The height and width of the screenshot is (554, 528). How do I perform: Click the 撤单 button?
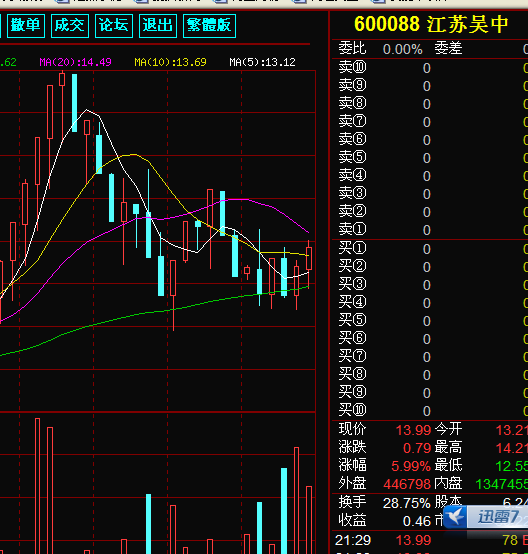[26, 25]
